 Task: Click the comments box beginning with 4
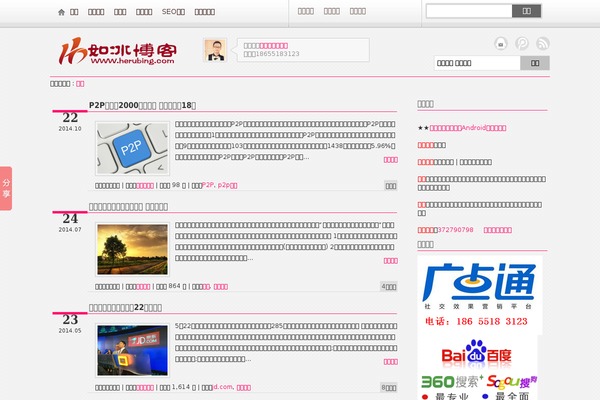[x=389, y=287]
